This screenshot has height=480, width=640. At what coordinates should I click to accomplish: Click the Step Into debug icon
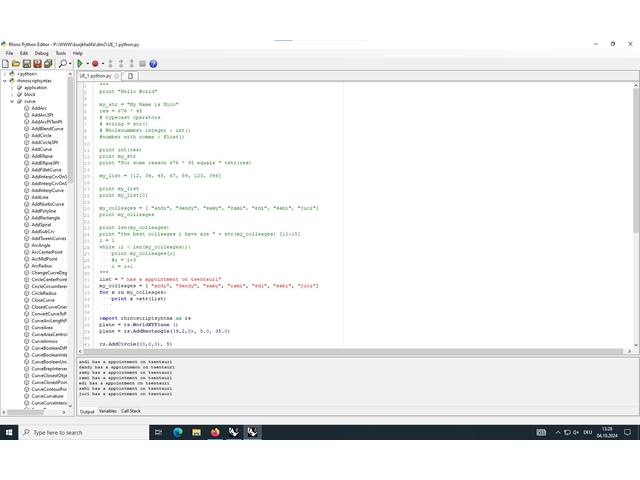coord(111,64)
